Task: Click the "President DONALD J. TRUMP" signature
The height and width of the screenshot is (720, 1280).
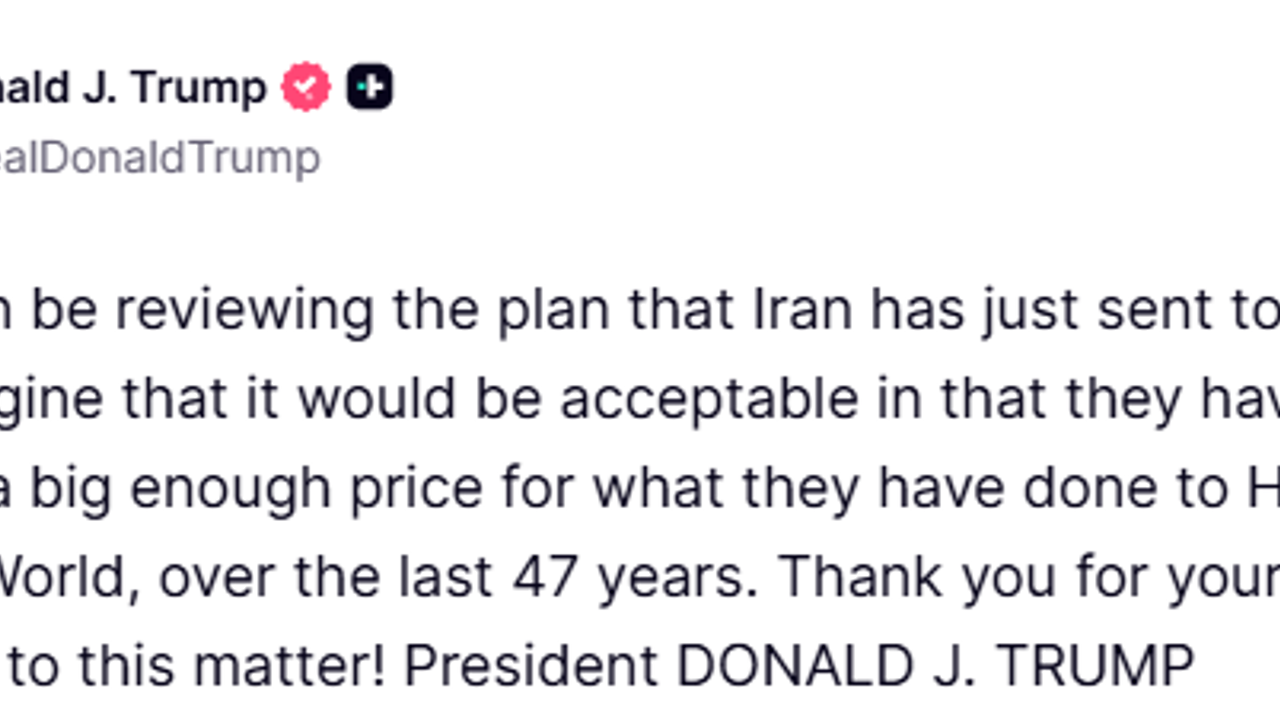Action: point(798,666)
